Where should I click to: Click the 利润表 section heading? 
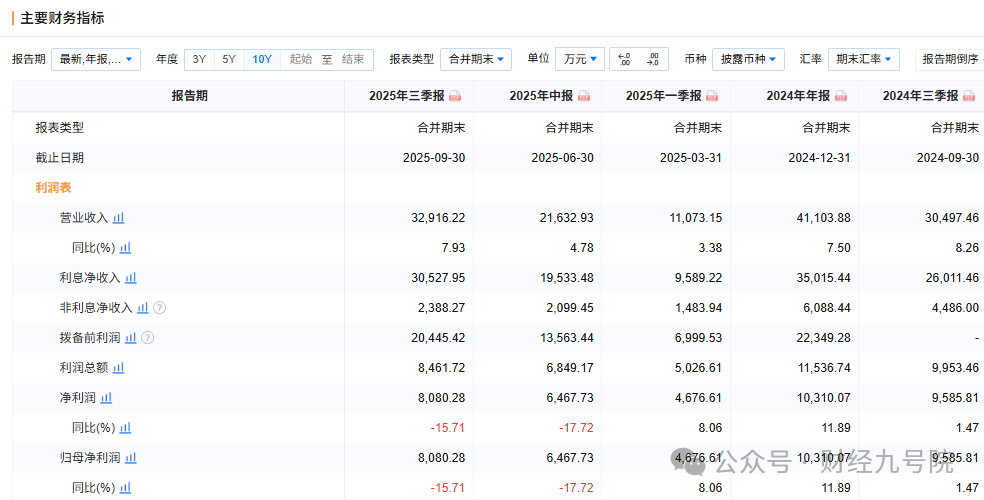pos(54,187)
